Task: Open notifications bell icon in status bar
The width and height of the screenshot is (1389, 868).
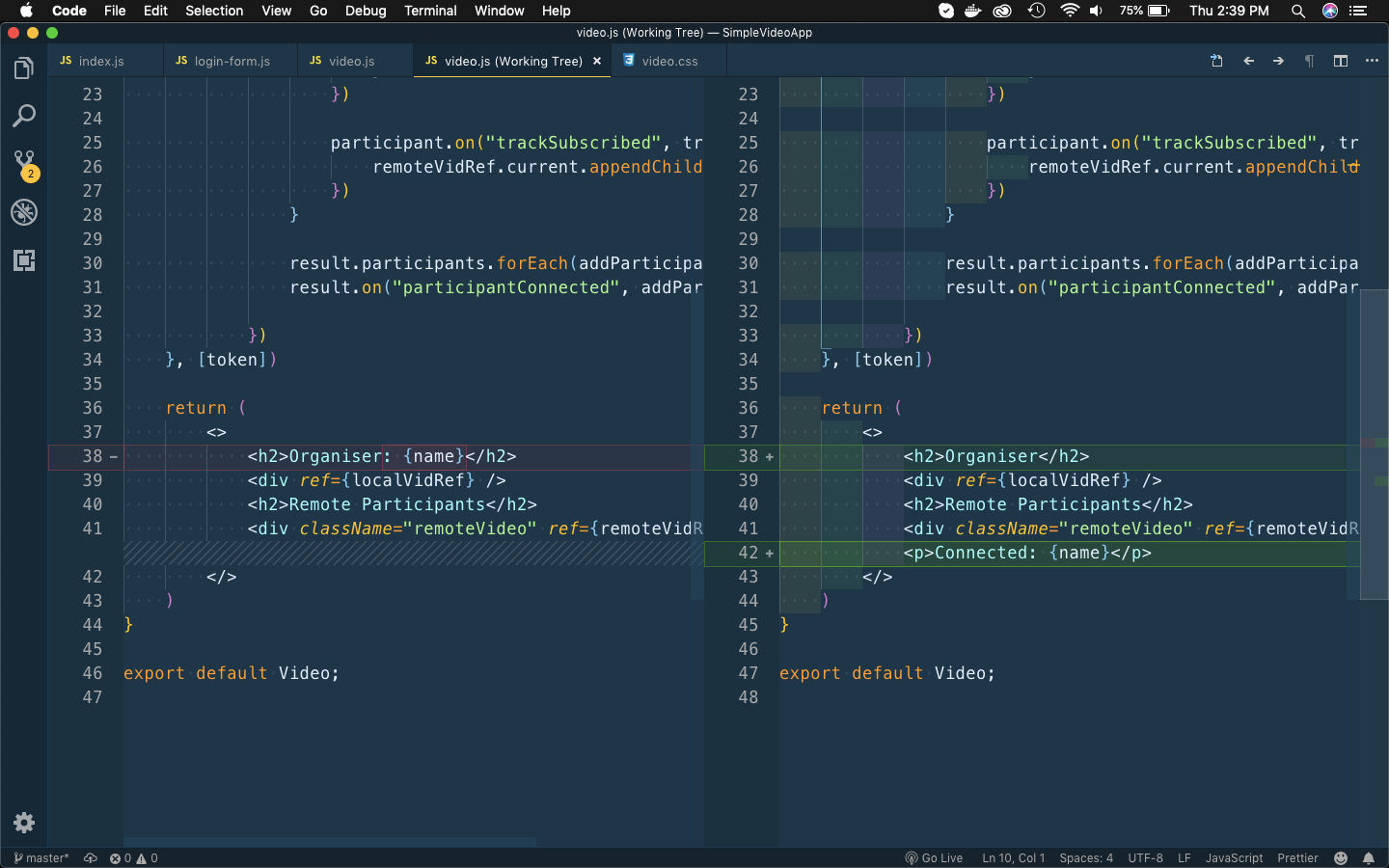Action: click(1369, 858)
